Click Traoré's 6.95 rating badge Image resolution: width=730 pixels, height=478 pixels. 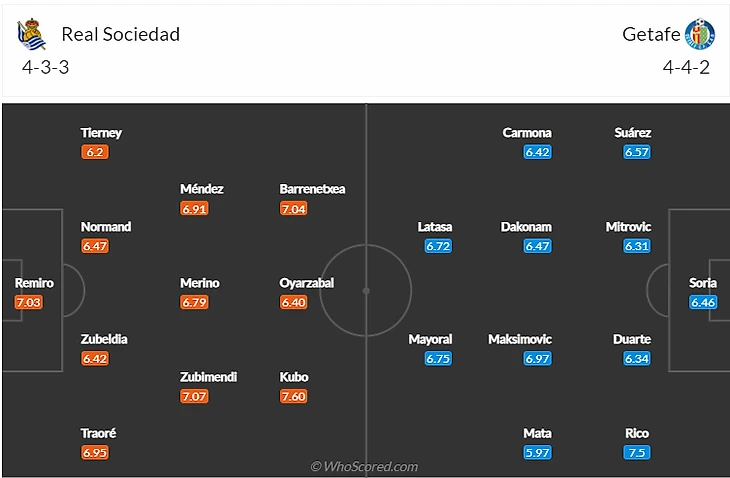click(95, 452)
